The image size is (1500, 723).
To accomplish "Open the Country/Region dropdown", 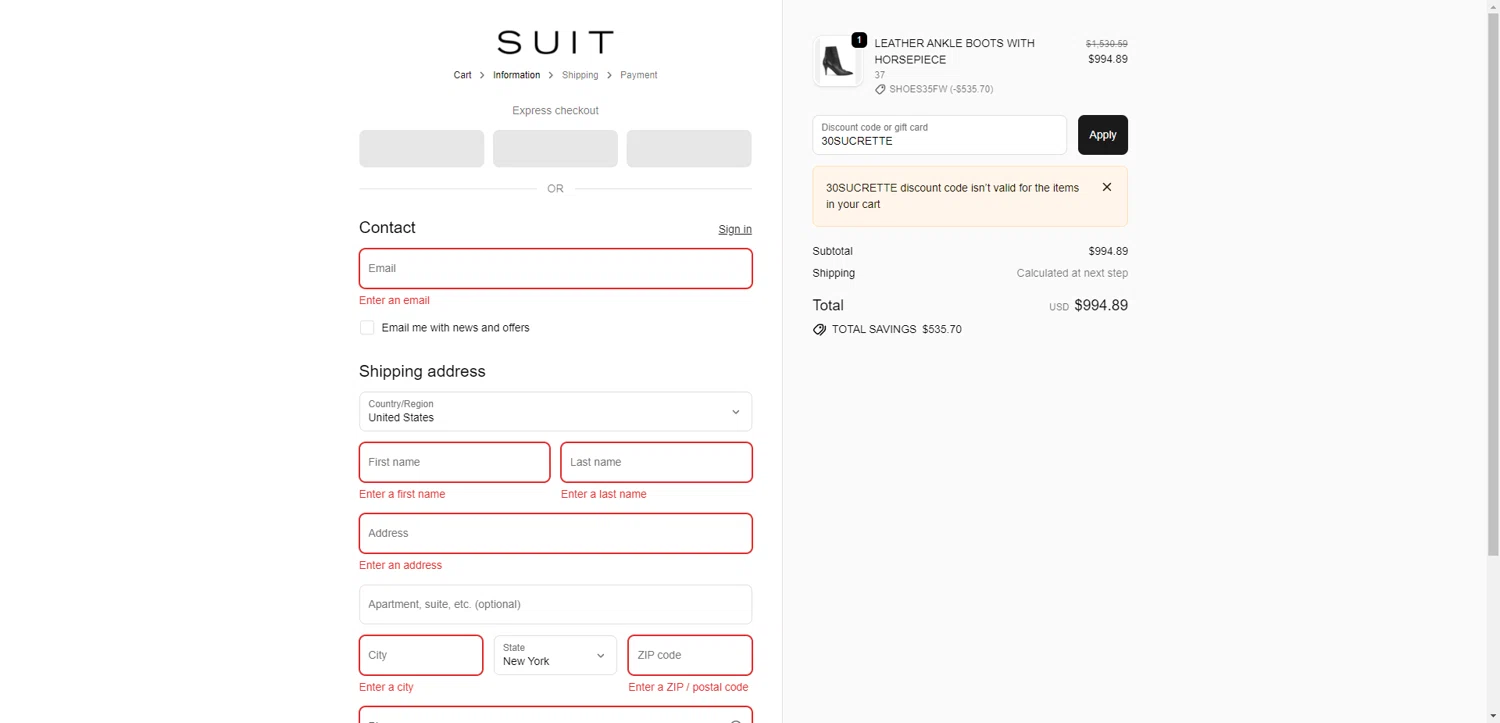I will pos(555,411).
